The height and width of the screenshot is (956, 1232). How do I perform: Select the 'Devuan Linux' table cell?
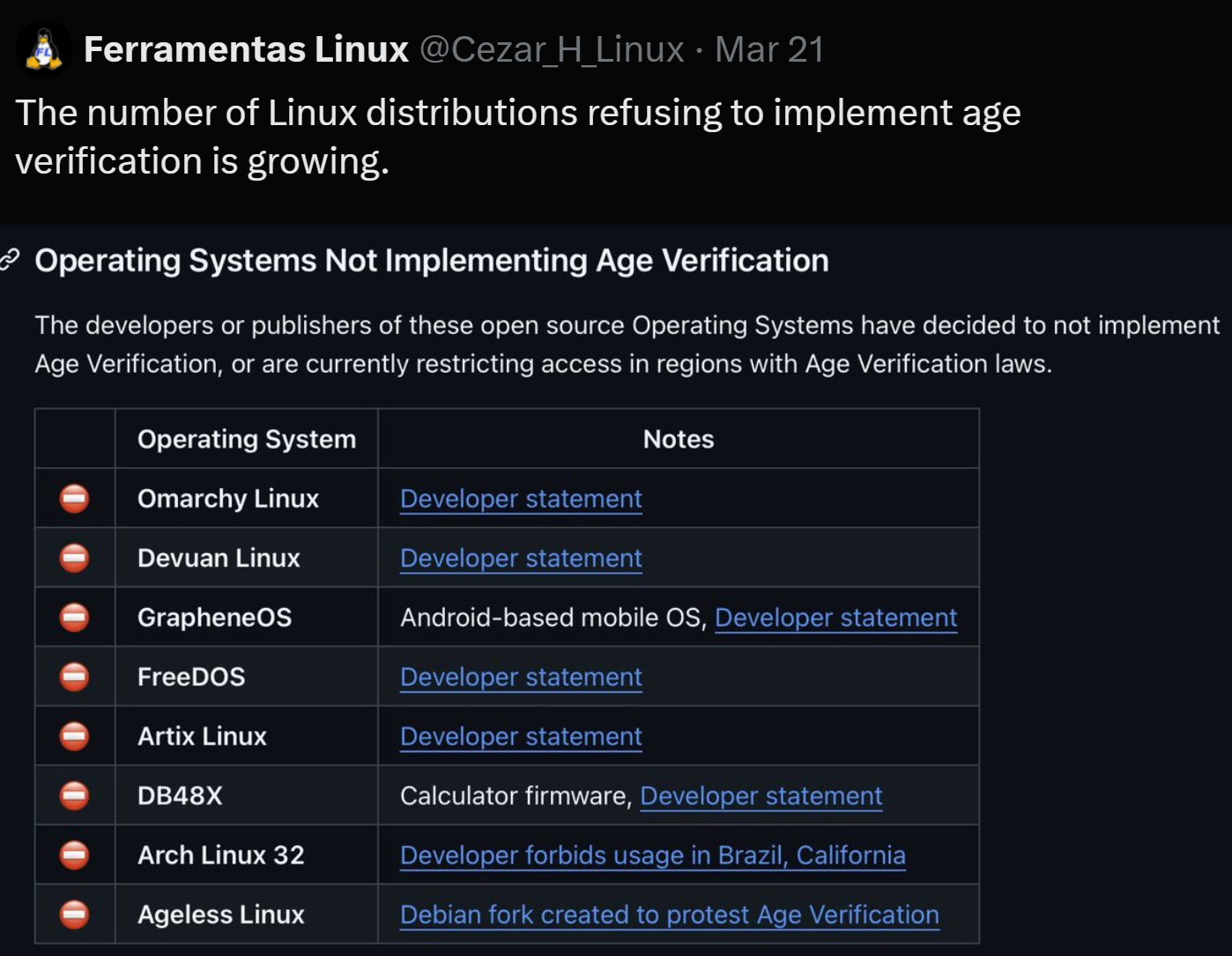[x=247, y=558]
